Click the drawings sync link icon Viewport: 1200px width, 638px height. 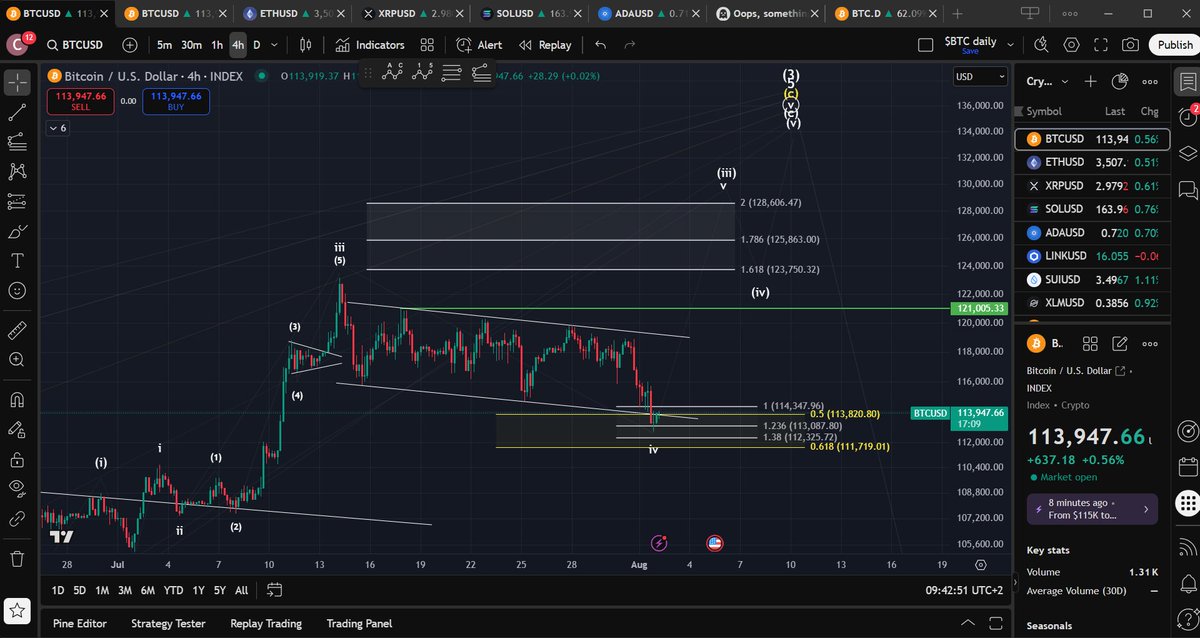[17, 519]
